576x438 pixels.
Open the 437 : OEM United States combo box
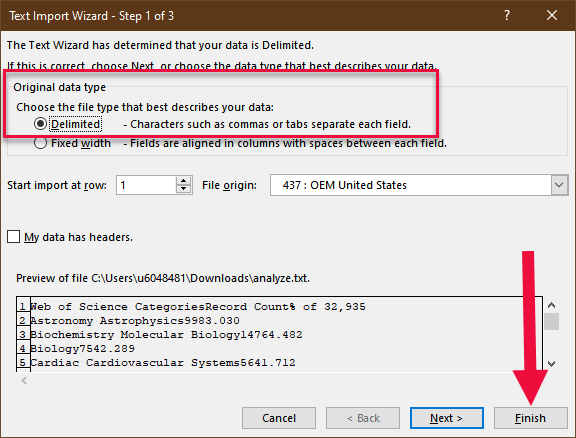[419, 185]
